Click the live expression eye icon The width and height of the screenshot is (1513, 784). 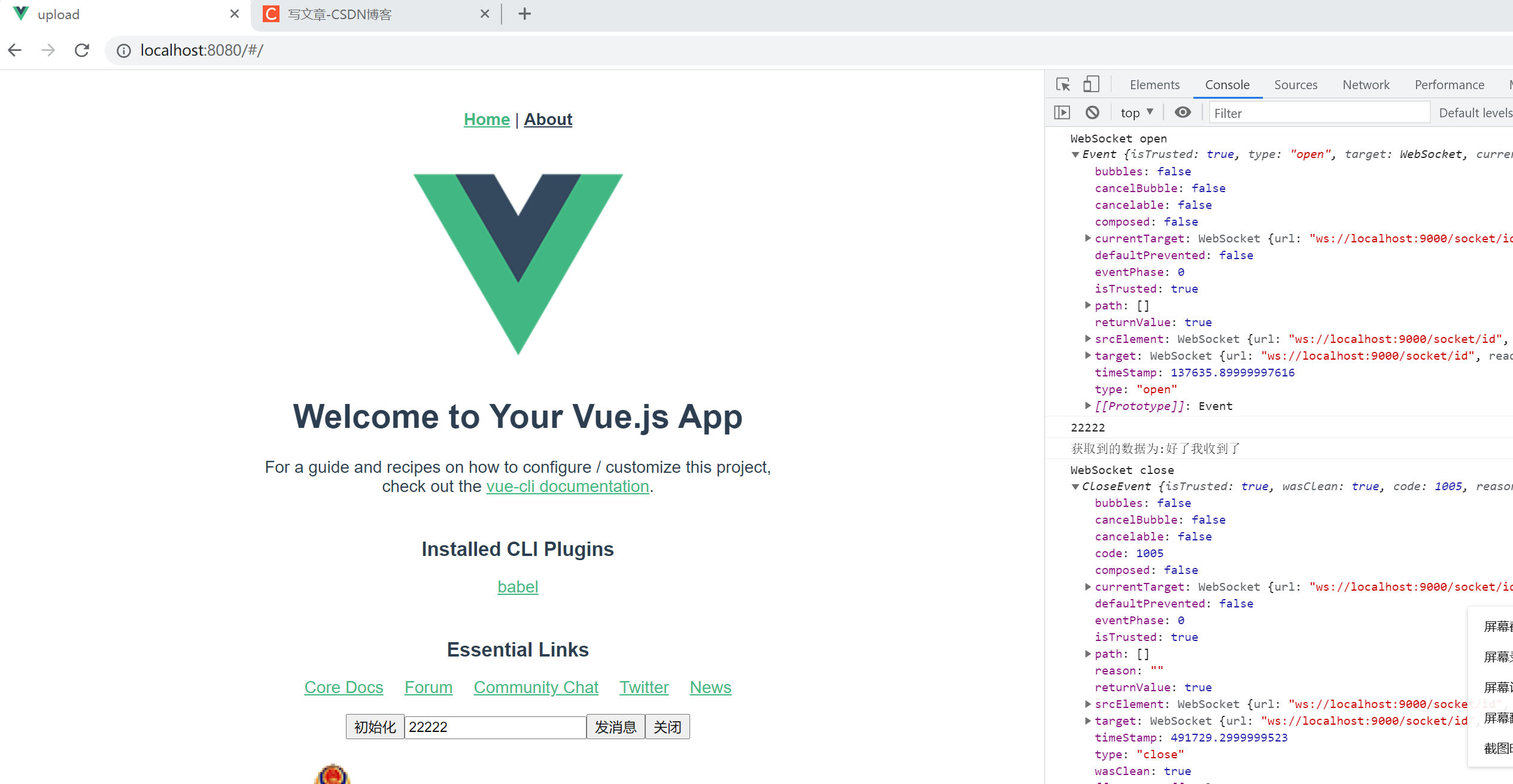click(1182, 113)
